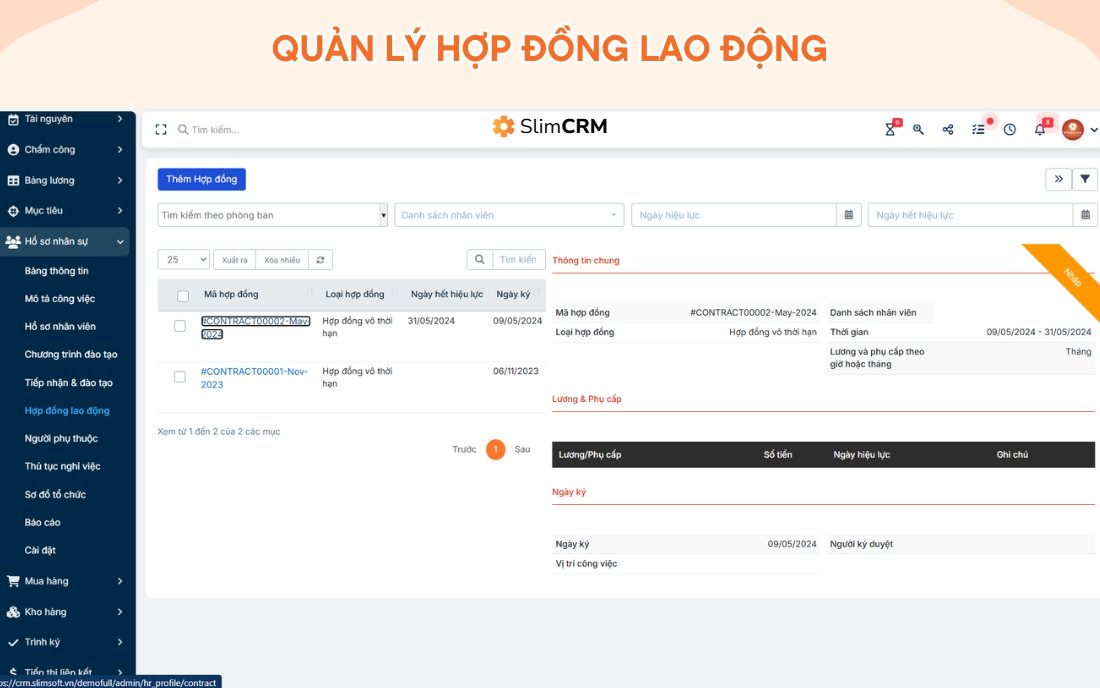
Task: Toggle the select-all contracts checkbox
Action: point(183,296)
